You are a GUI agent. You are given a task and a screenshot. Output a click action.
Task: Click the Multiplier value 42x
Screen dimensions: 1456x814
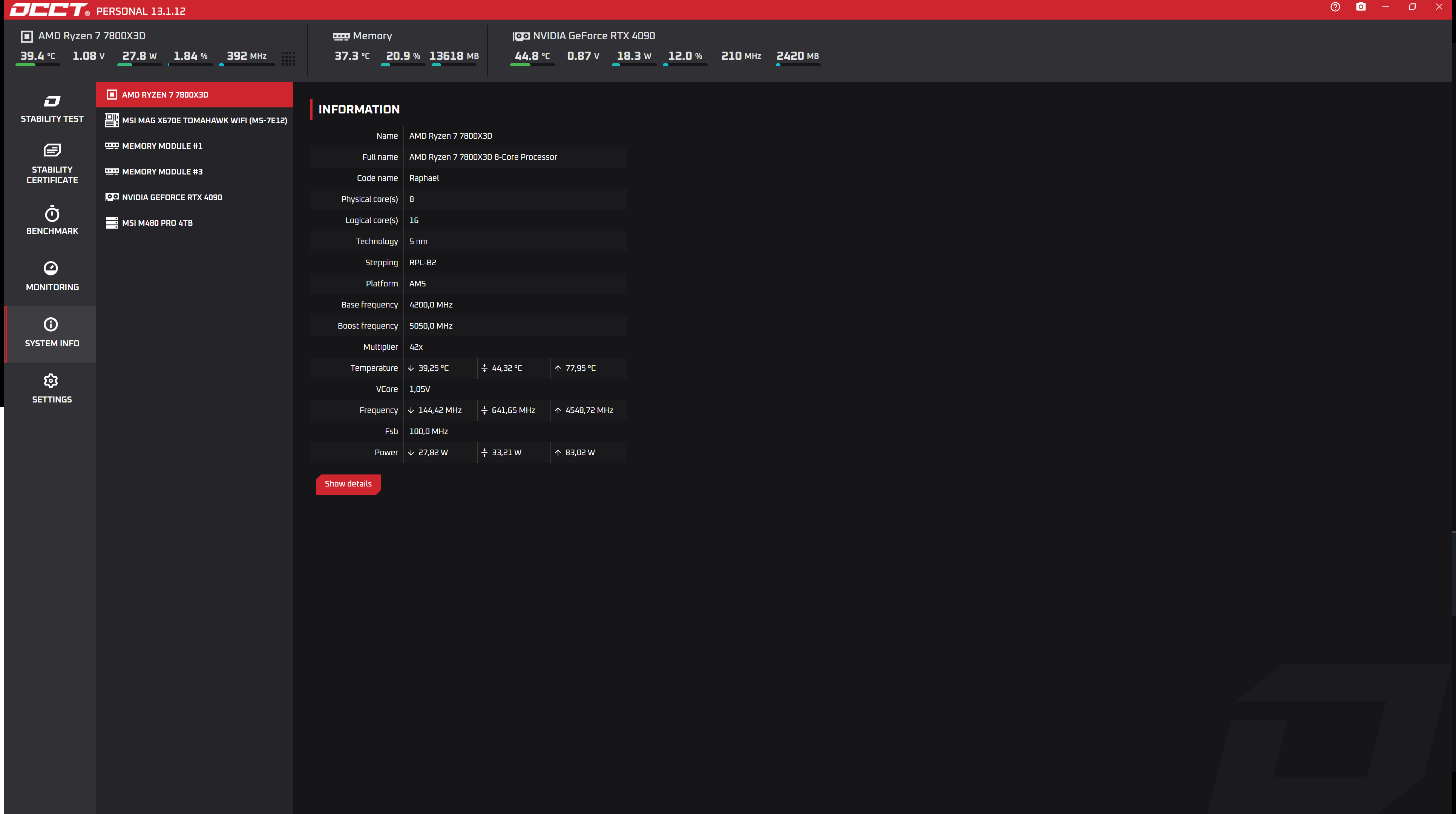(416, 347)
